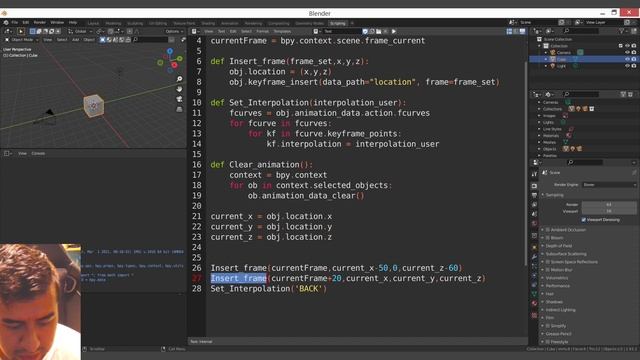
Task: Hide the Light object in the outliner
Action: point(627,66)
